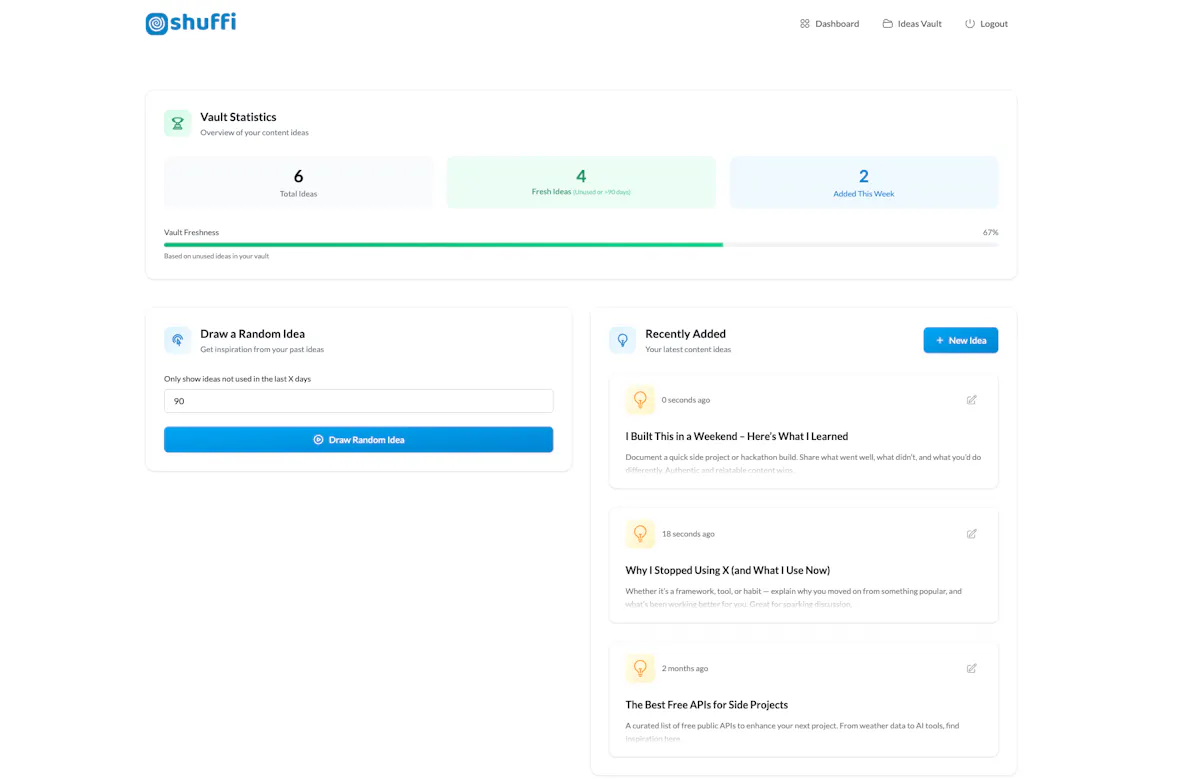Click the lightbulb icon on the 2 months ago idea

(640, 668)
